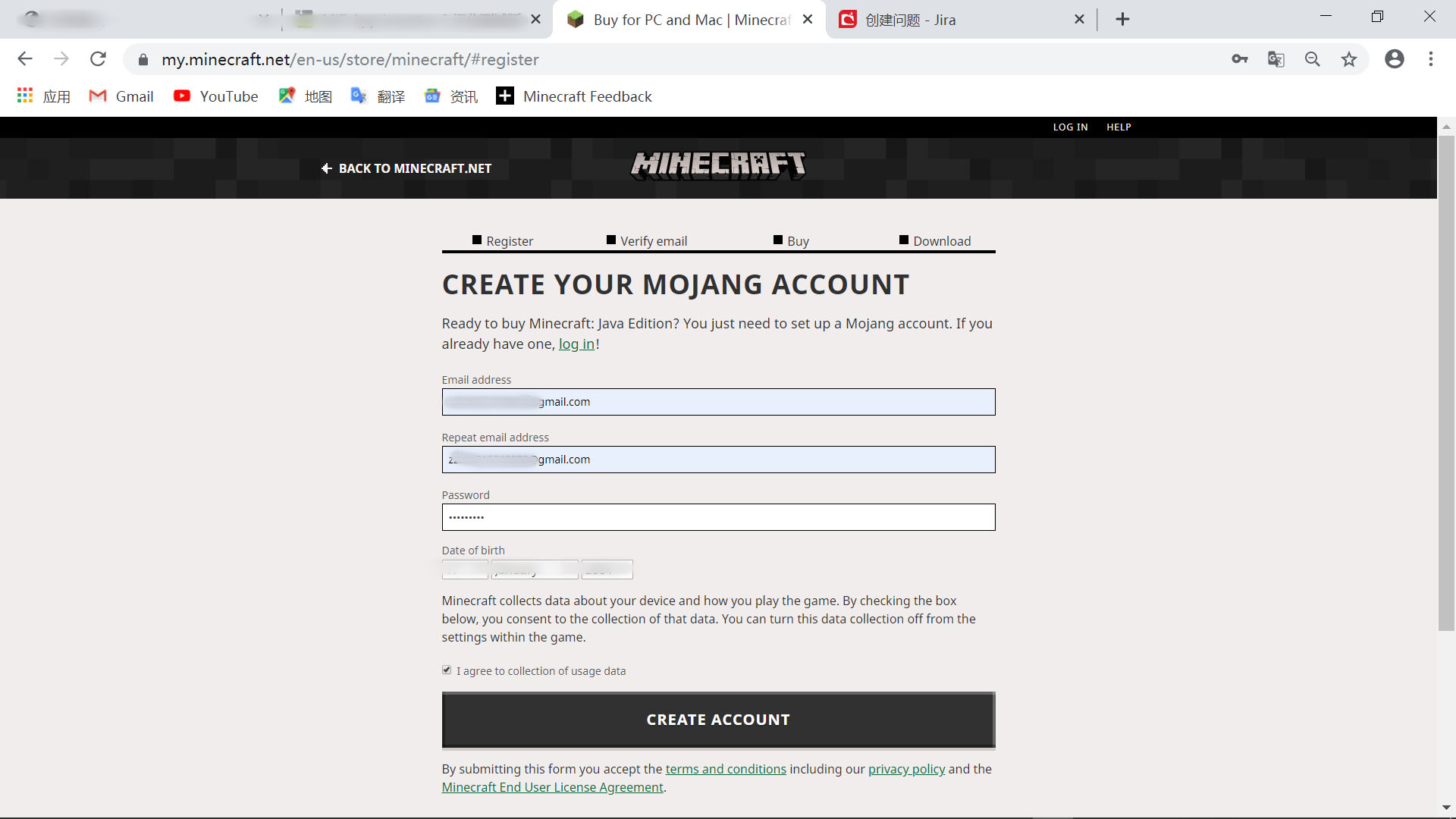Open the saved passwords key icon
The width and height of the screenshot is (1456, 819).
(x=1240, y=59)
